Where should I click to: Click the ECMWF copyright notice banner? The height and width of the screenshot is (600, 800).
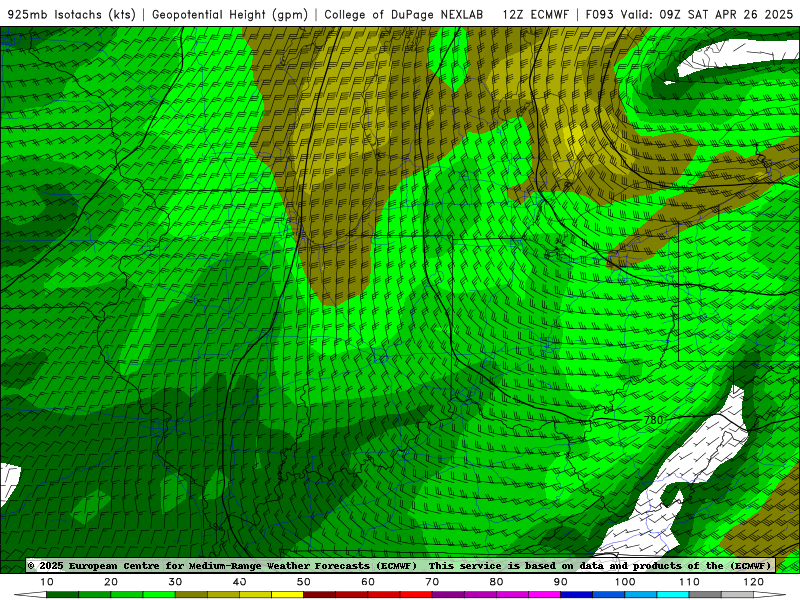[x=400, y=565]
